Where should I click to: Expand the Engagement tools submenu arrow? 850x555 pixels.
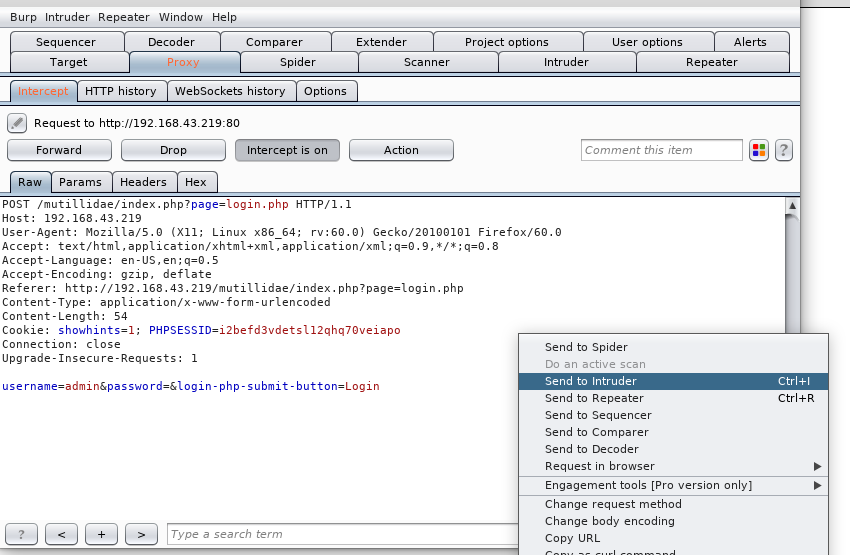(817, 485)
